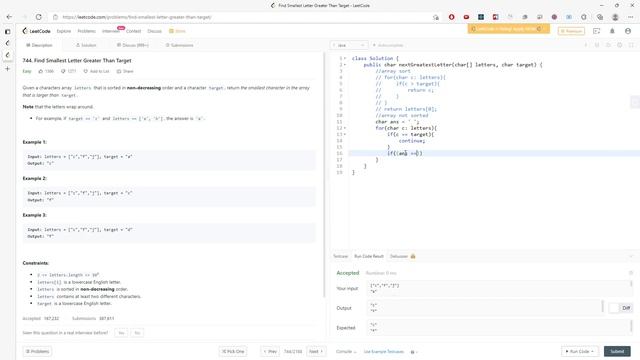Switch to the Description tab
This screenshot has width=640, height=360.
click(x=39, y=45)
